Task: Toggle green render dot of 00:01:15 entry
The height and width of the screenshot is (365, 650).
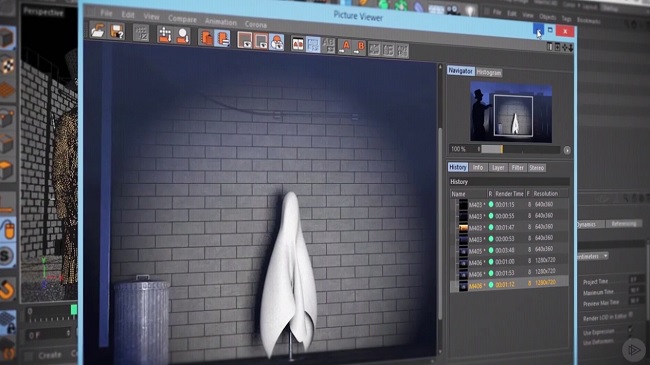Action: (491, 204)
